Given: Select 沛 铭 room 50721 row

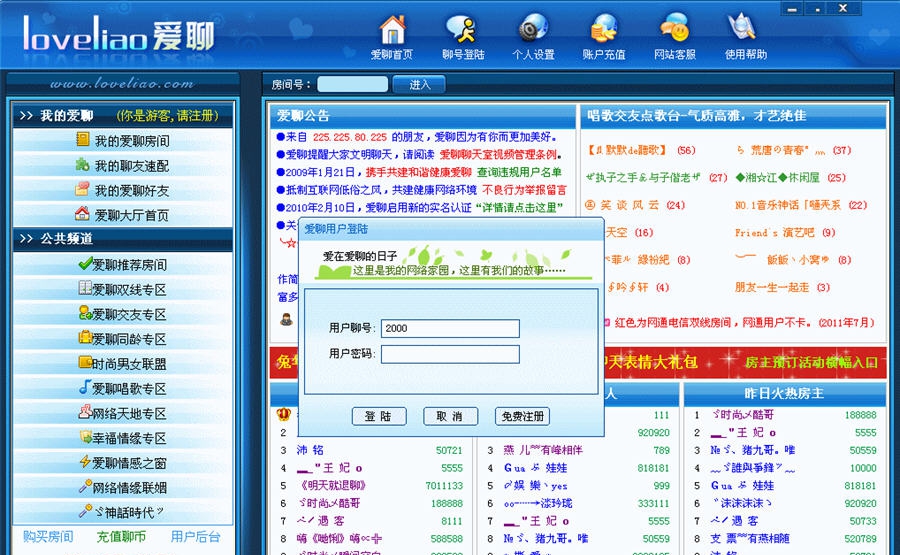Looking at the screenshot, I should tap(371, 451).
